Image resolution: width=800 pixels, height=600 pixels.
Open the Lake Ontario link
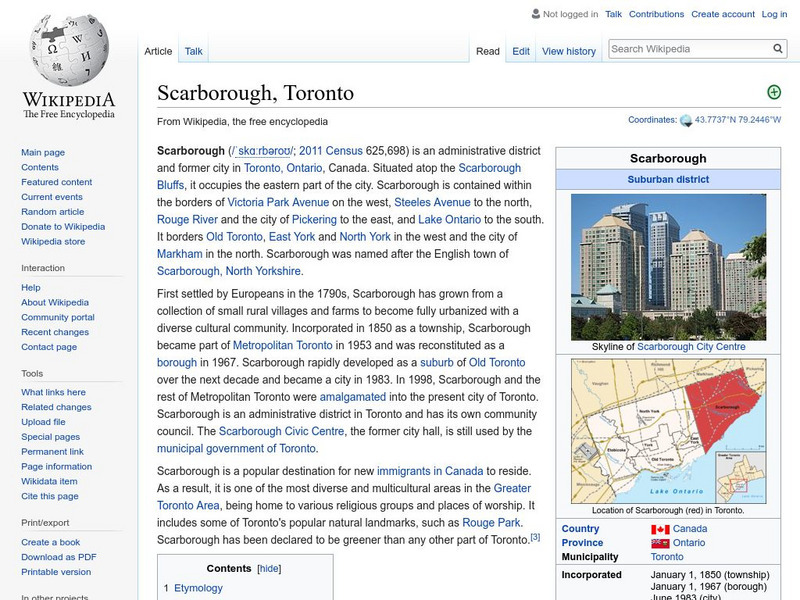(x=449, y=220)
